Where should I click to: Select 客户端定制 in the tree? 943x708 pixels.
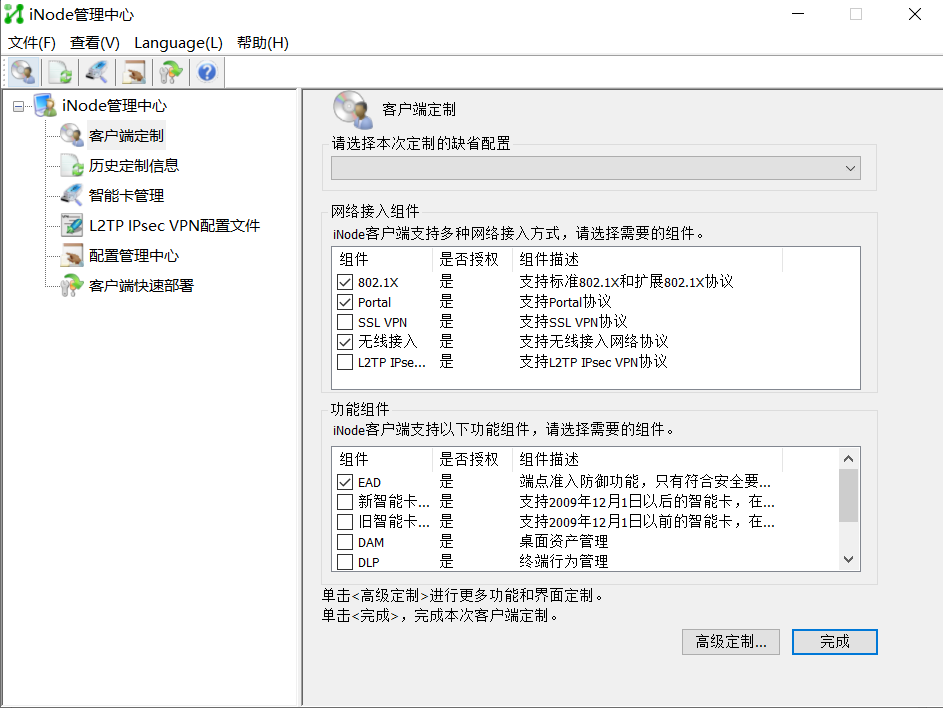(126, 136)
